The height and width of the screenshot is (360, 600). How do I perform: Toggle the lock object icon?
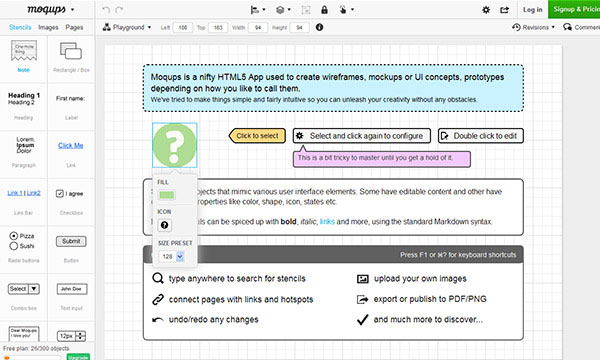click(x=324, y=10)
